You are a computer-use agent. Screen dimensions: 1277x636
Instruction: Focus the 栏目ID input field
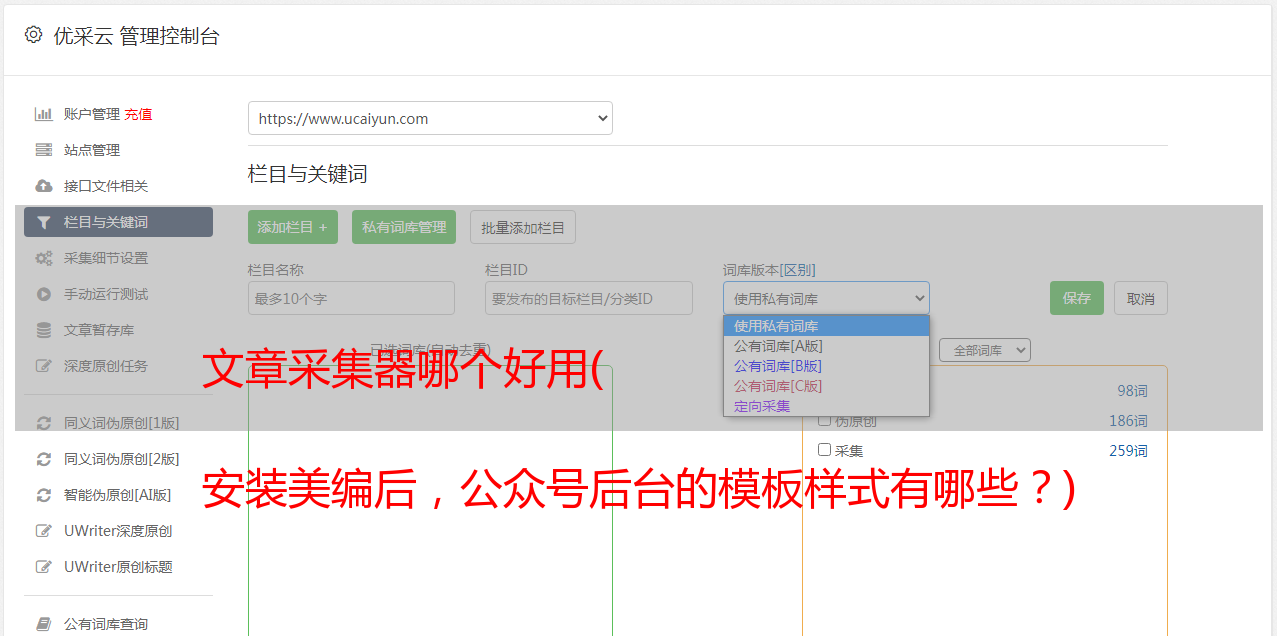click(x=589, y=298)
